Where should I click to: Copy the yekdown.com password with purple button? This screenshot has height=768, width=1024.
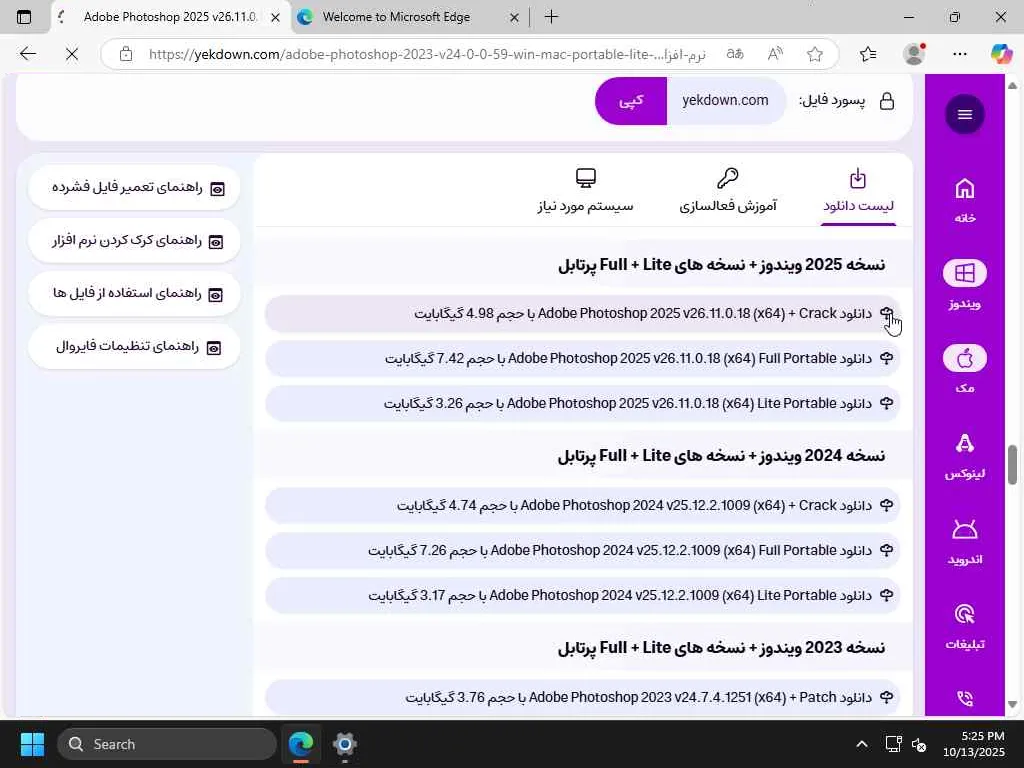tap(631, 101)
